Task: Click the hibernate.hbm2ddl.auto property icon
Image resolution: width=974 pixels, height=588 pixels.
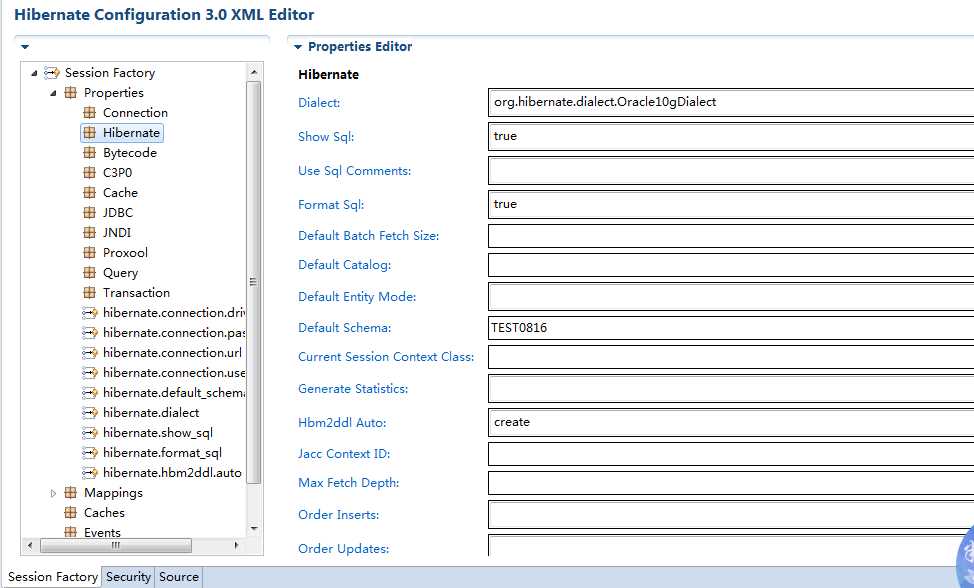Action: click(90, 473)
